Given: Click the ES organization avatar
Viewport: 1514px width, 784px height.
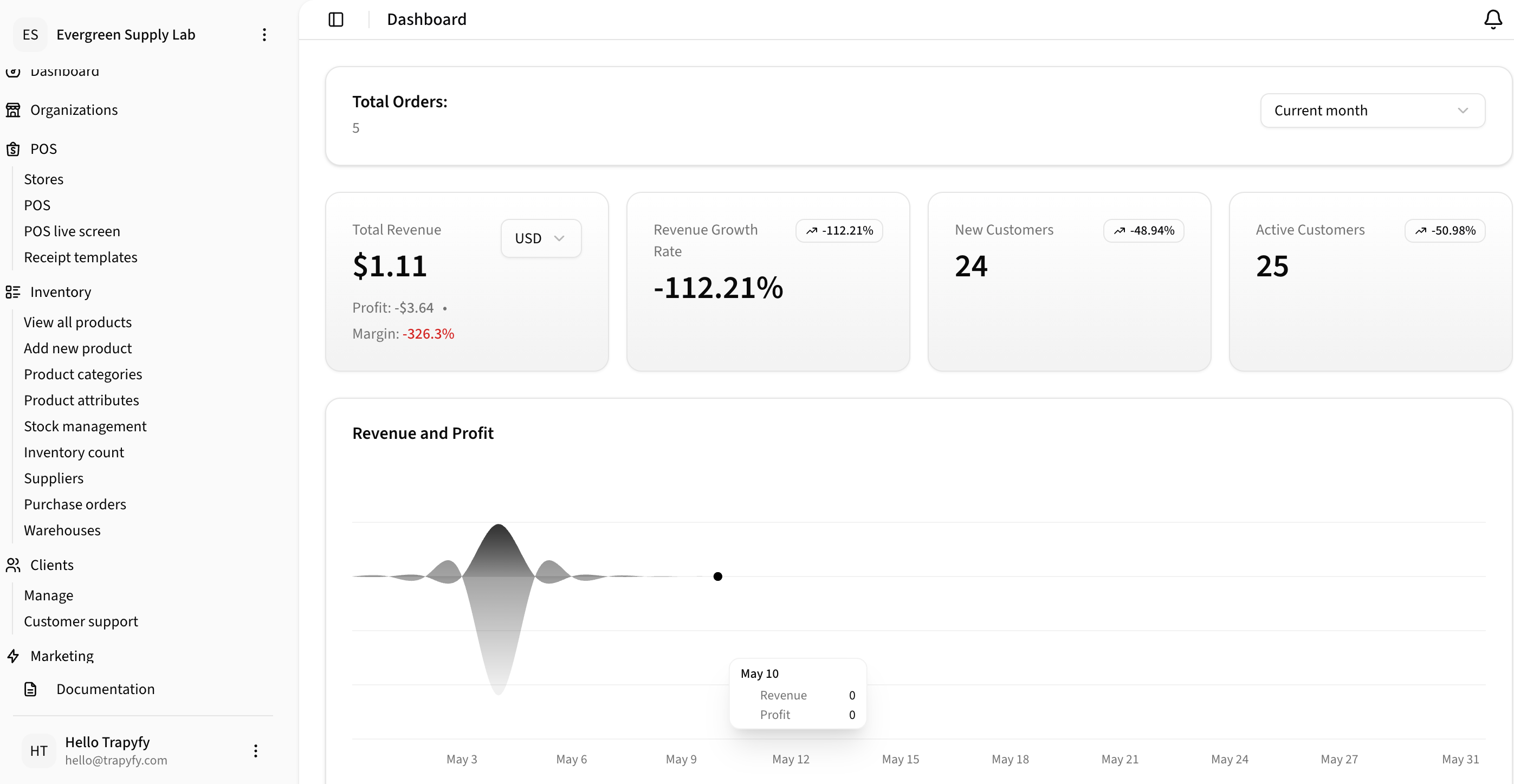Looking at the screenshot, I should 30,35.
